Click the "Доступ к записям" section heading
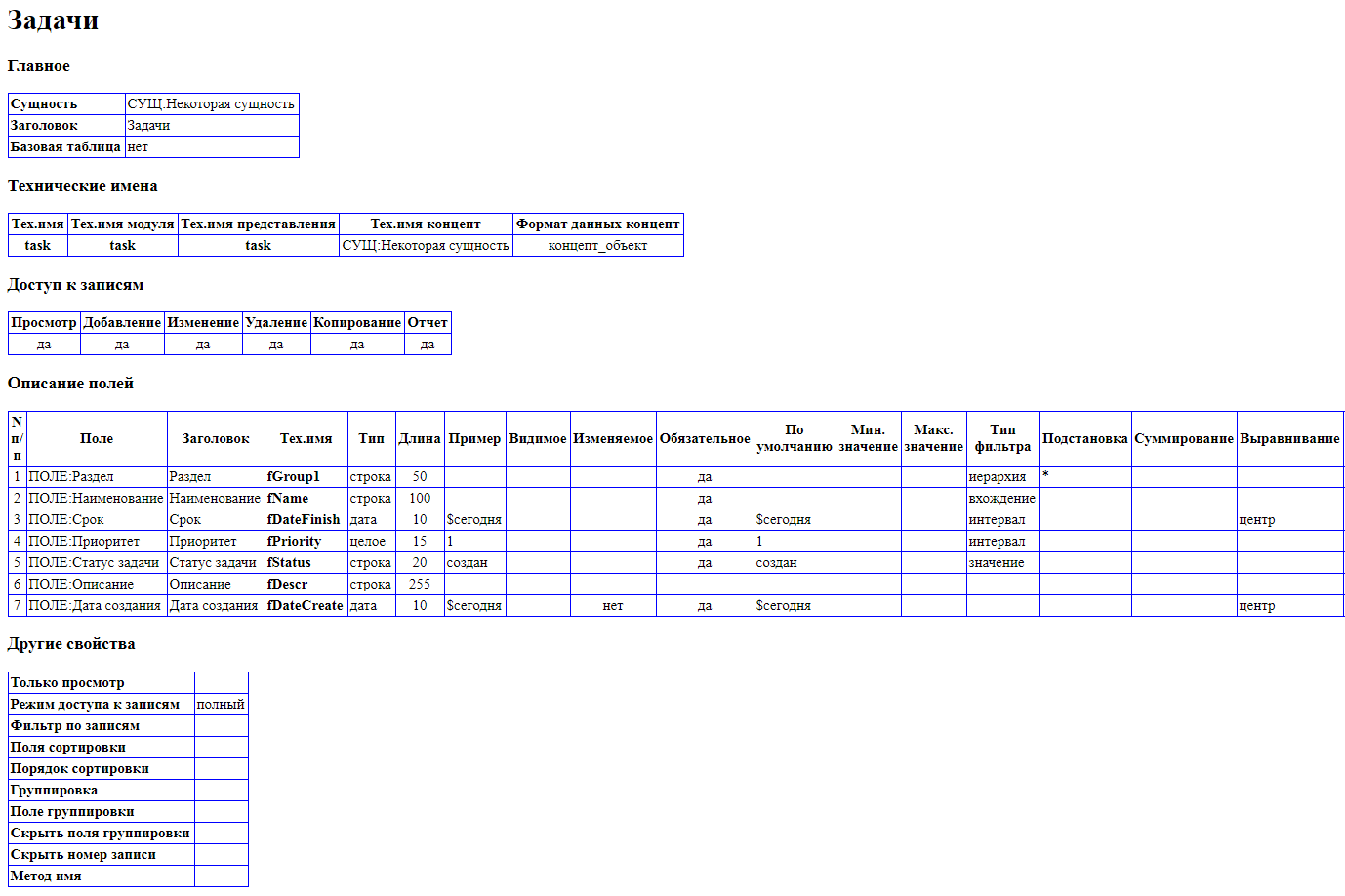Image resolution: width=1345 pixels, height=896 pixels. pyautogui.click(x=76, y=285)
